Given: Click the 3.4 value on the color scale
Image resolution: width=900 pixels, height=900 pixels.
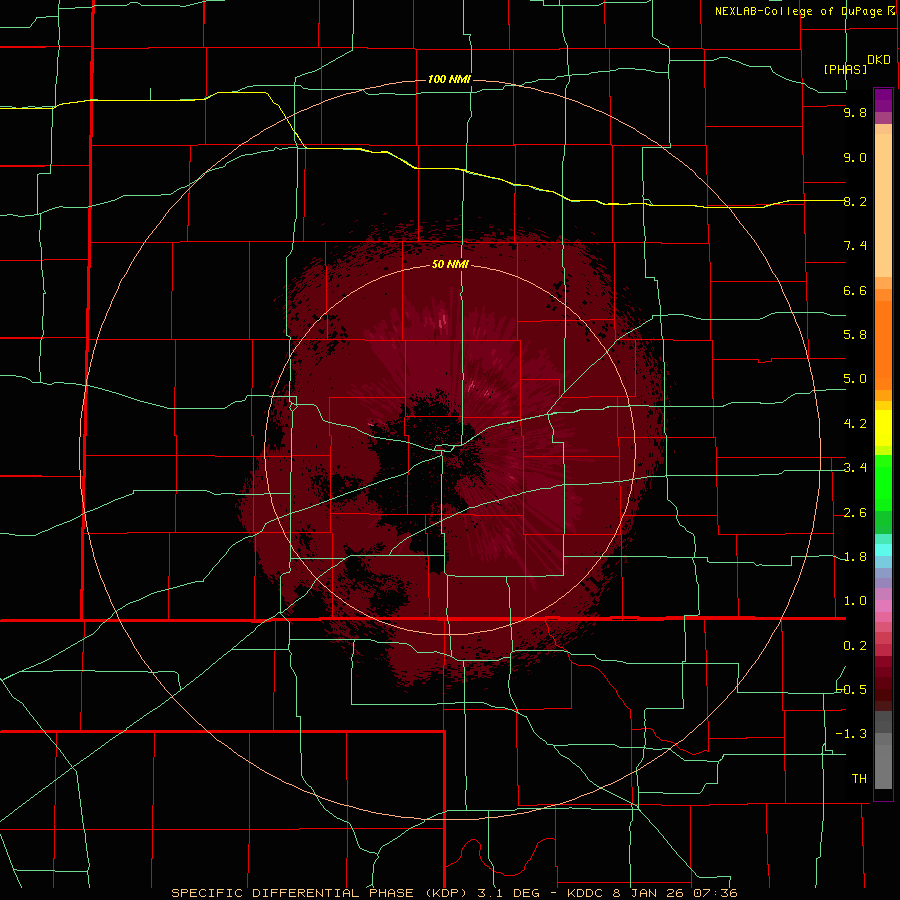Looking at the screenshot, I should 855,468.
